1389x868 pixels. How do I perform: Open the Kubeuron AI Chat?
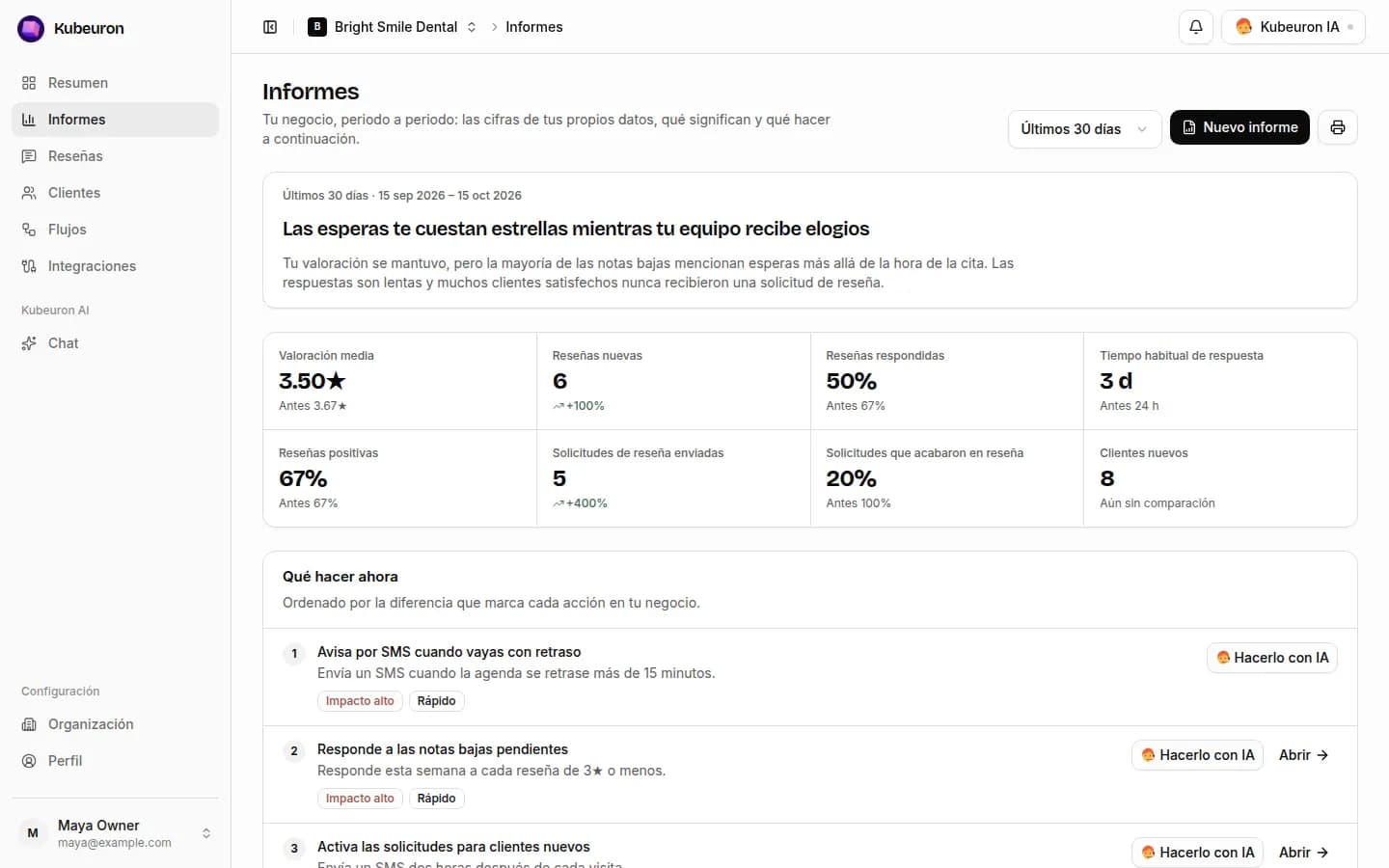[x=116, y=343]
